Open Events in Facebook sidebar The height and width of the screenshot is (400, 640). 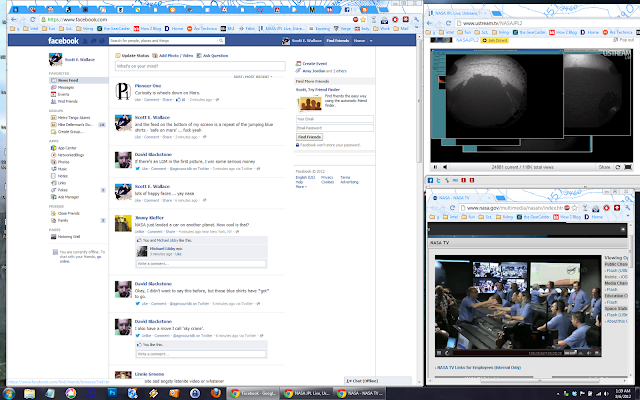pyautogui.click(x=63, y=94)
